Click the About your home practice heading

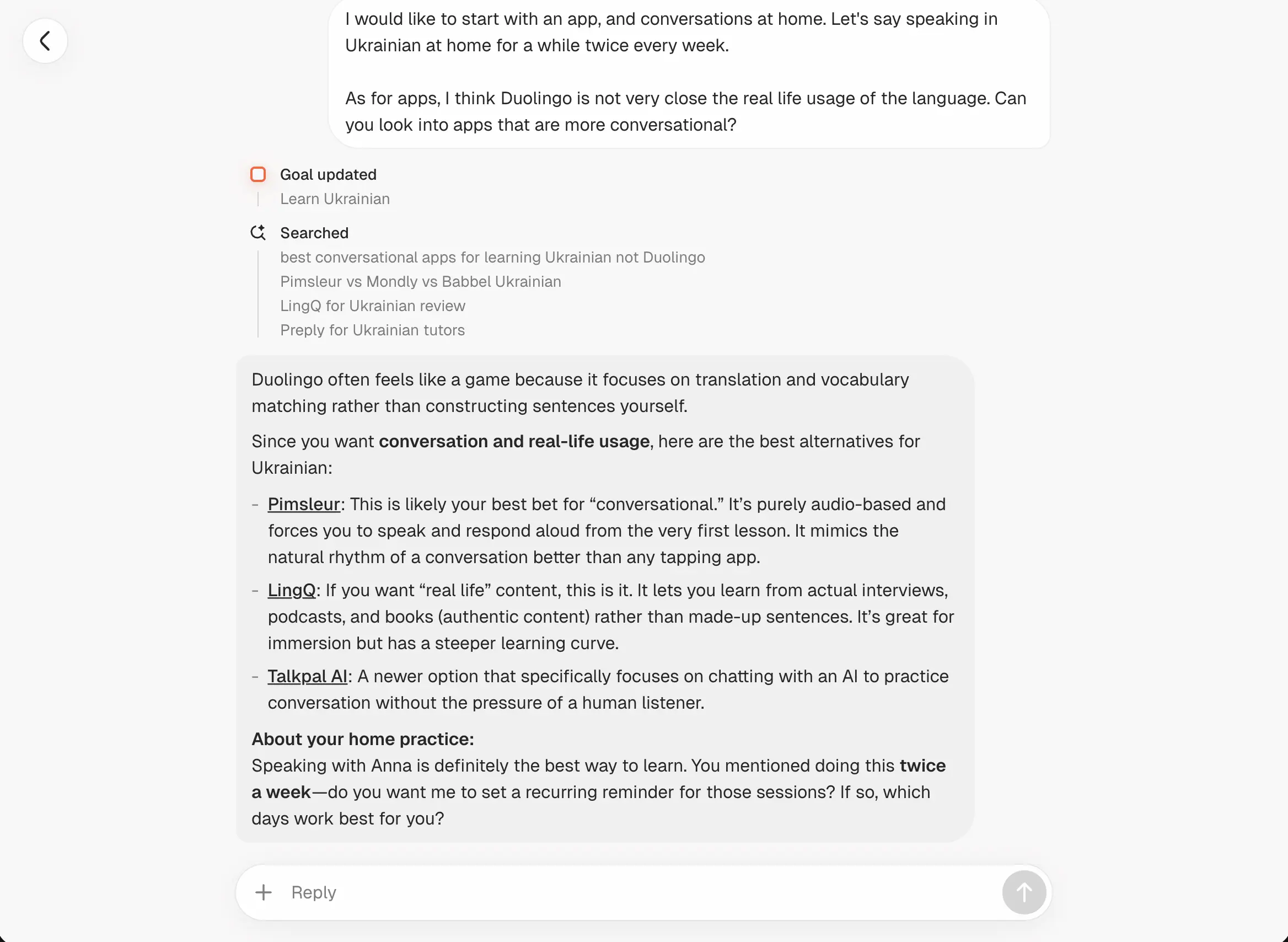[362, 738]
